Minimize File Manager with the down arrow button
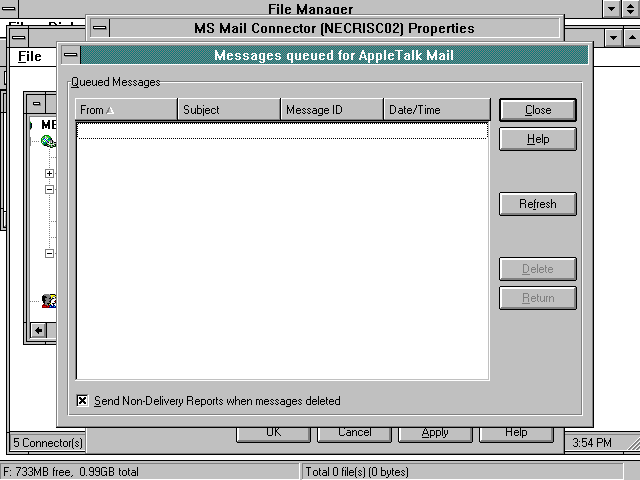Screen dimensions: 640x480 [x=612, y=9]
